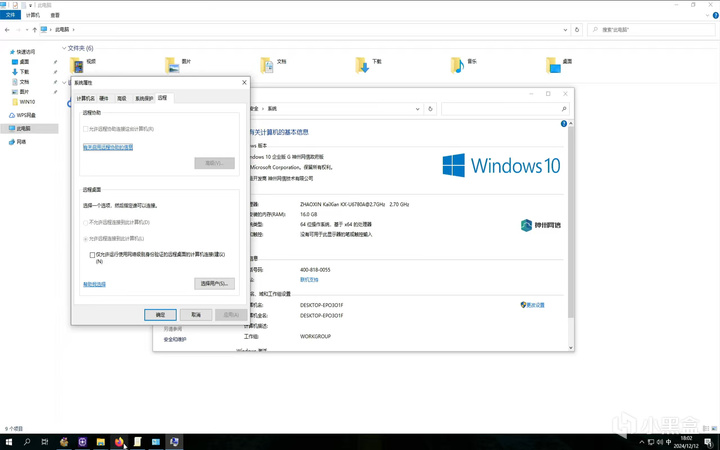
Task: Click the 搜索"此电脑" search field
Action: [x=651, y=30]
